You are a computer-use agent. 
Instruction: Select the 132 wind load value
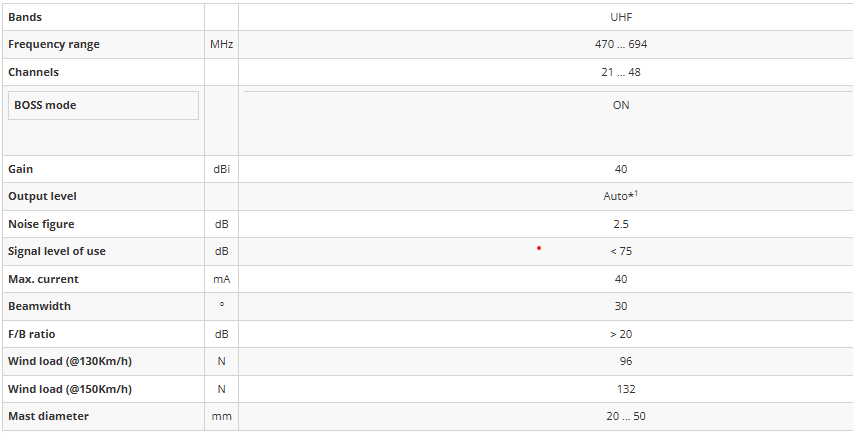(x=626, y=389)
